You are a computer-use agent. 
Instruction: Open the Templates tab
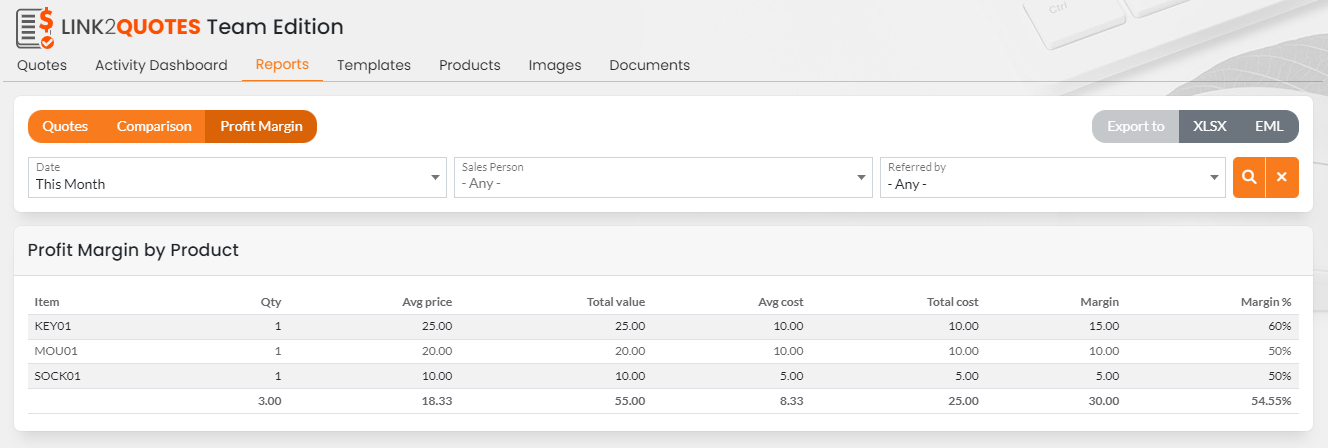pos(374,65)
